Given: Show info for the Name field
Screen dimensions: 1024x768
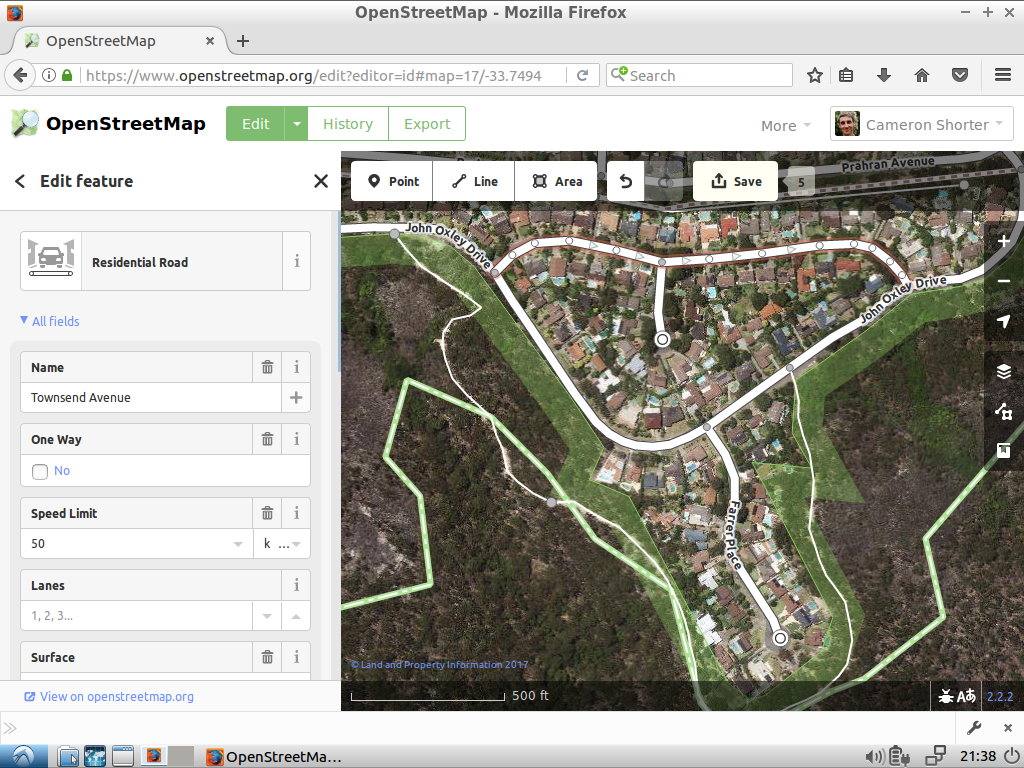Looking at the screenshot, I should click(296, 367).
